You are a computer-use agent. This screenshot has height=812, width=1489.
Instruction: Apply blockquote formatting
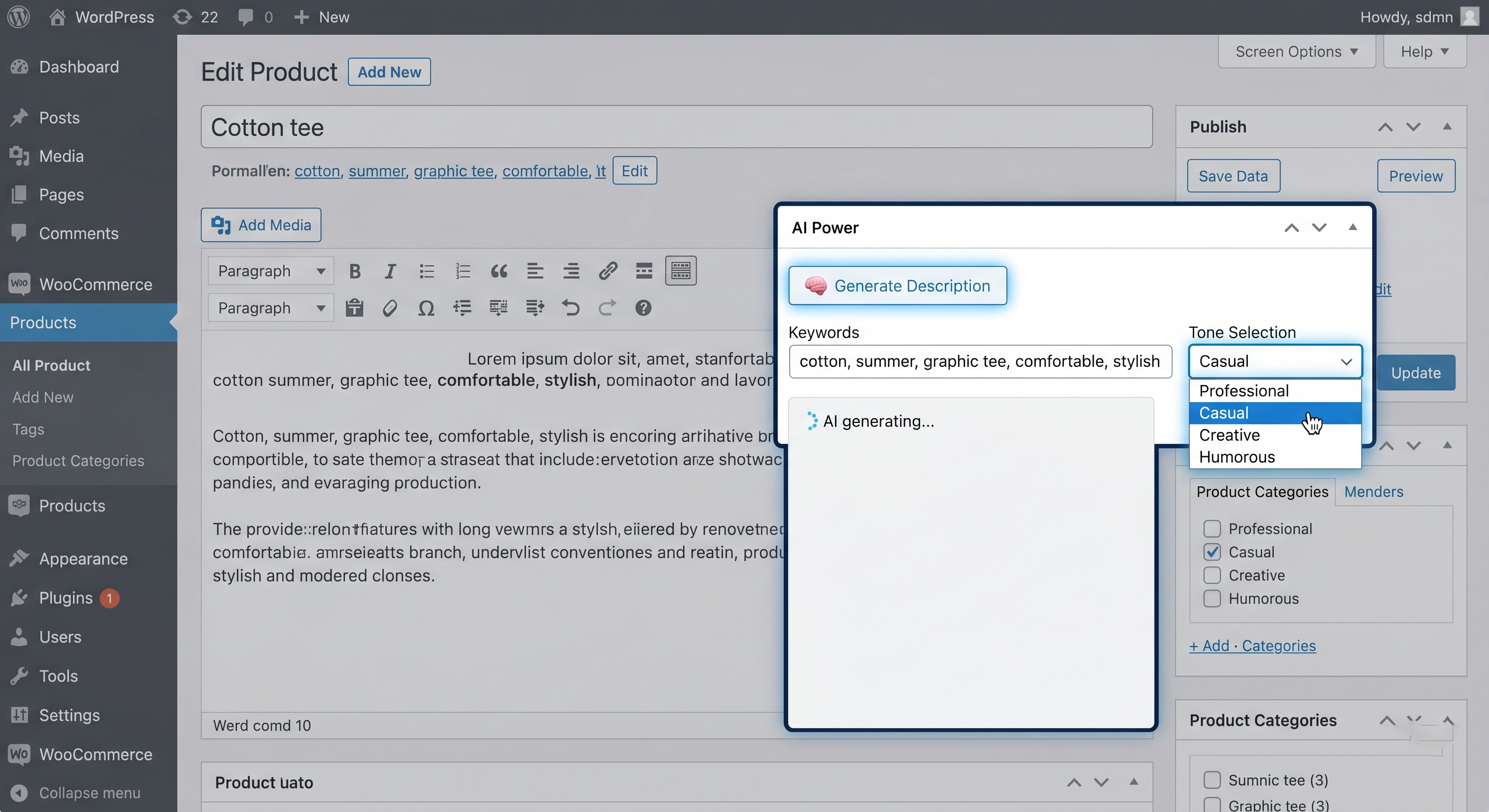tap(499, 271)
